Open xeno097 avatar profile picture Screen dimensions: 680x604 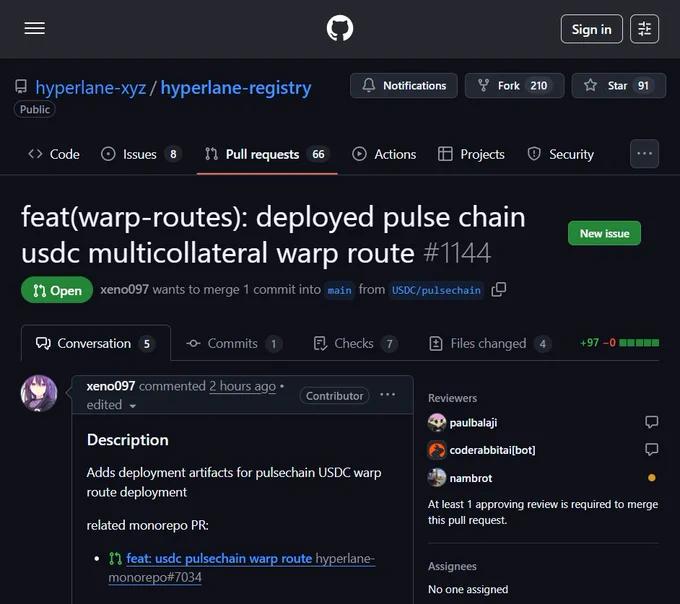tap(39, 393)
